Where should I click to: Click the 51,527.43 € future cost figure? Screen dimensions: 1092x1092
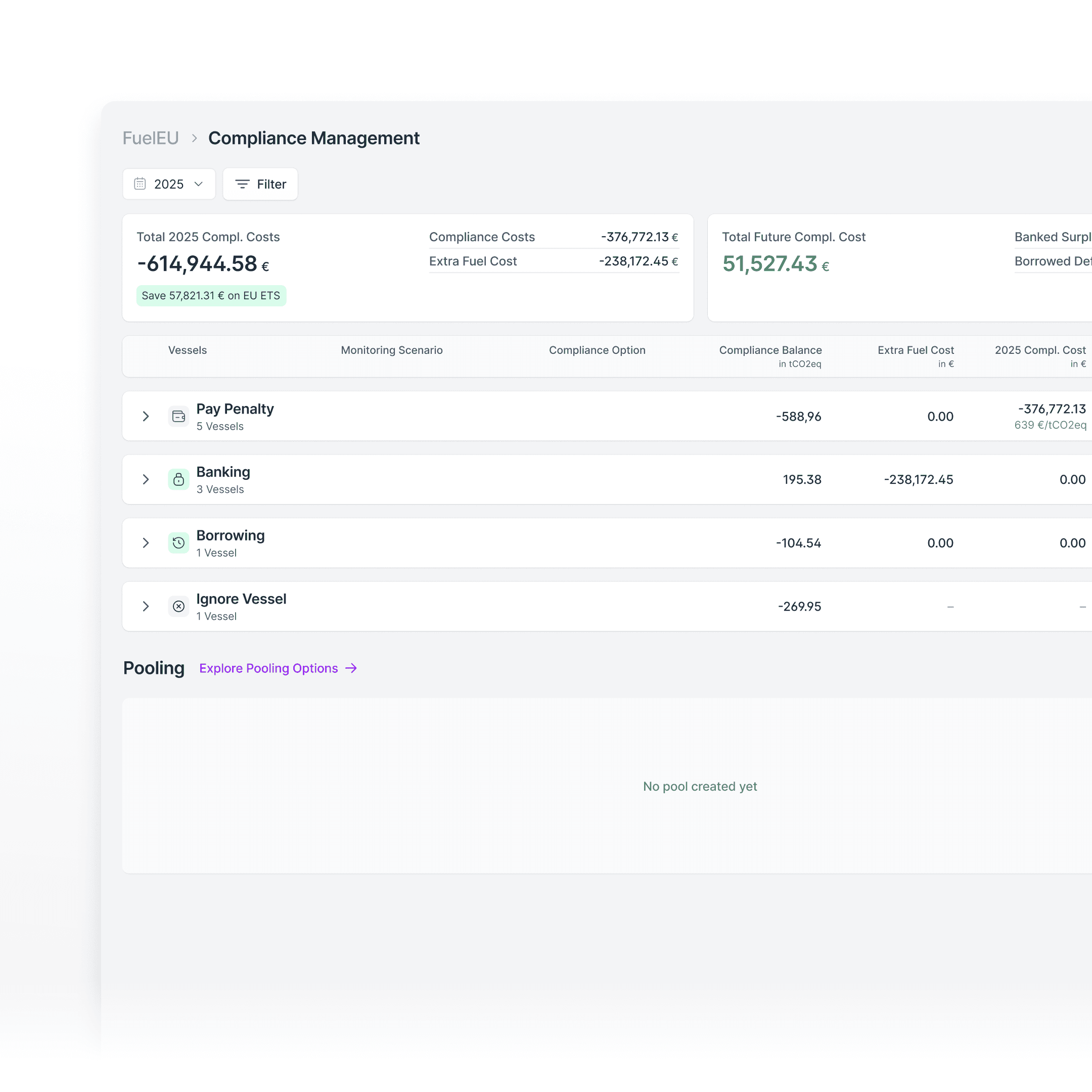coord(776,264)
